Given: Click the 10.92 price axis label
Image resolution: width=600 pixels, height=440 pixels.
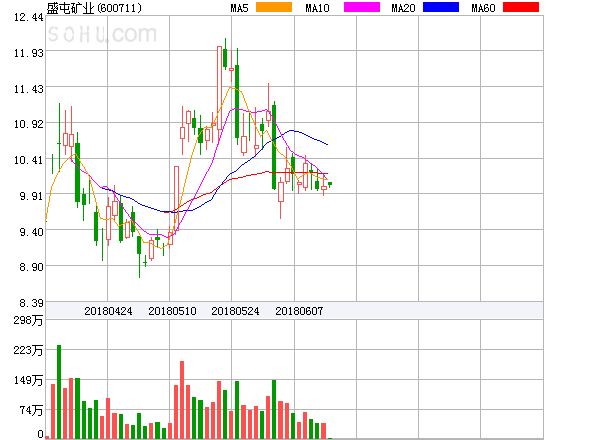Looking at the screenshot, I should click(29, 124).
